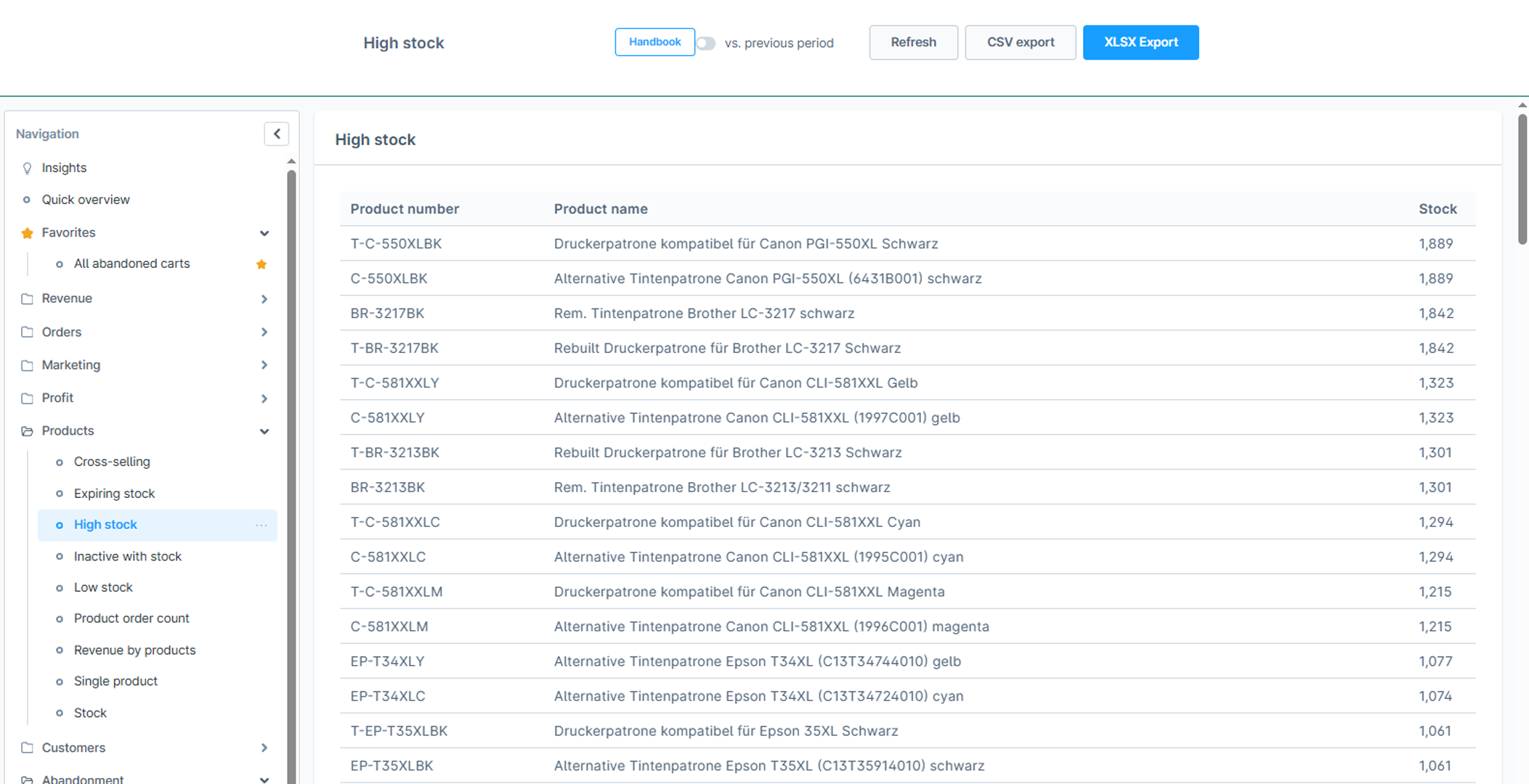Screen dimensions: 1529x784
Task: Collapse the Products section chevron
Action: [264, 431]
